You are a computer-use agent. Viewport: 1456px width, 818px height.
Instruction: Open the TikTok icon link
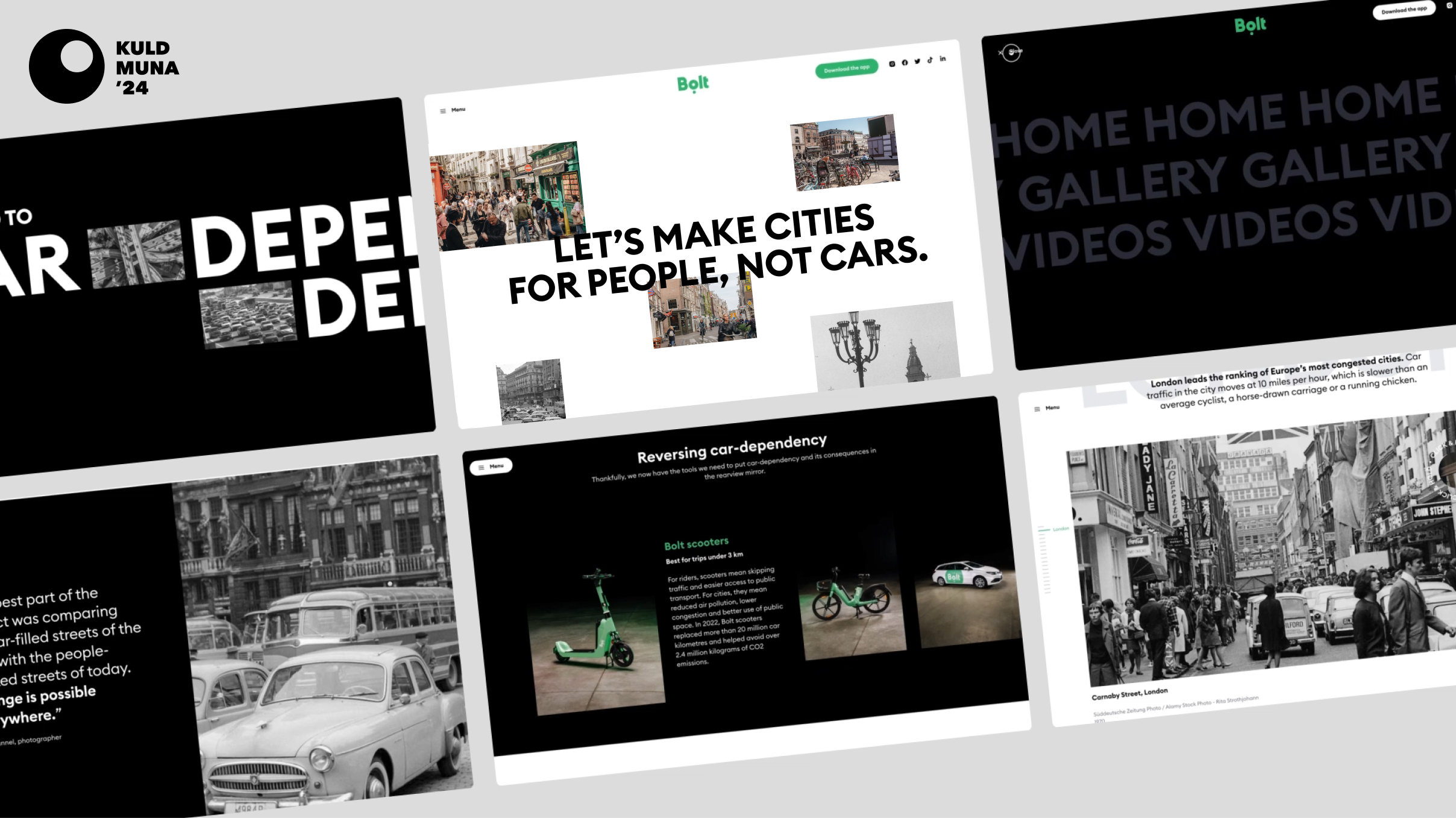click(x=930, y=60)
